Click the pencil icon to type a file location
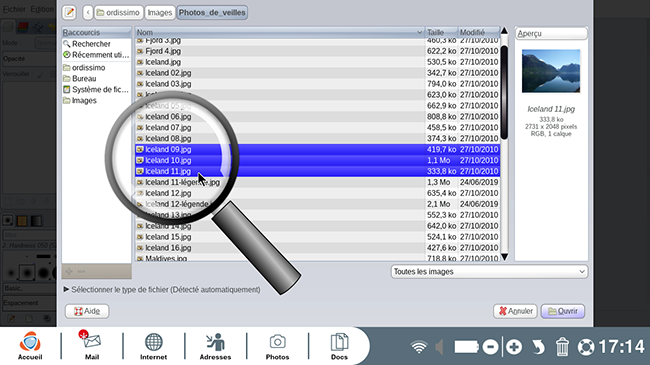Screen dimensions: 650x365 pyautogui.click(x=69, y=12)
